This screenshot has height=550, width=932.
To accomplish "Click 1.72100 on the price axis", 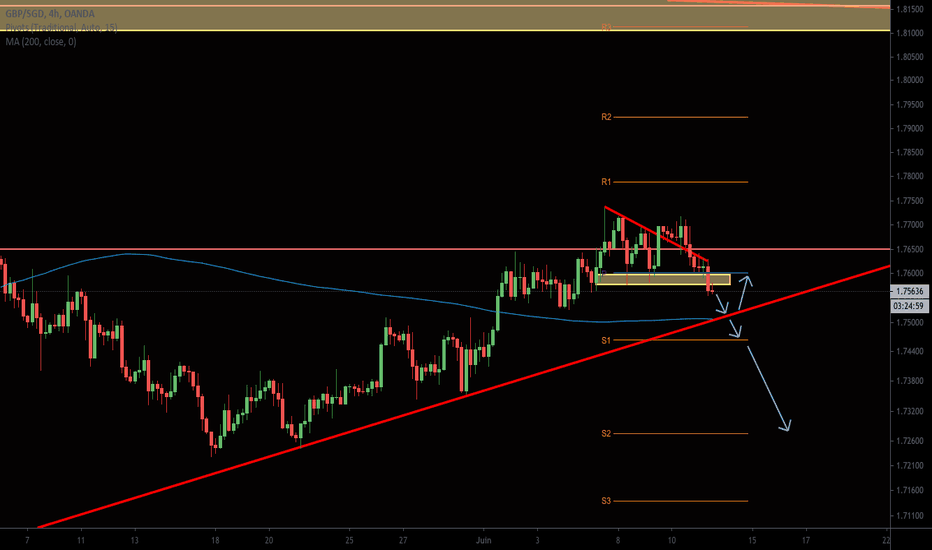I will pyautogui.click(x=909, y=466).
